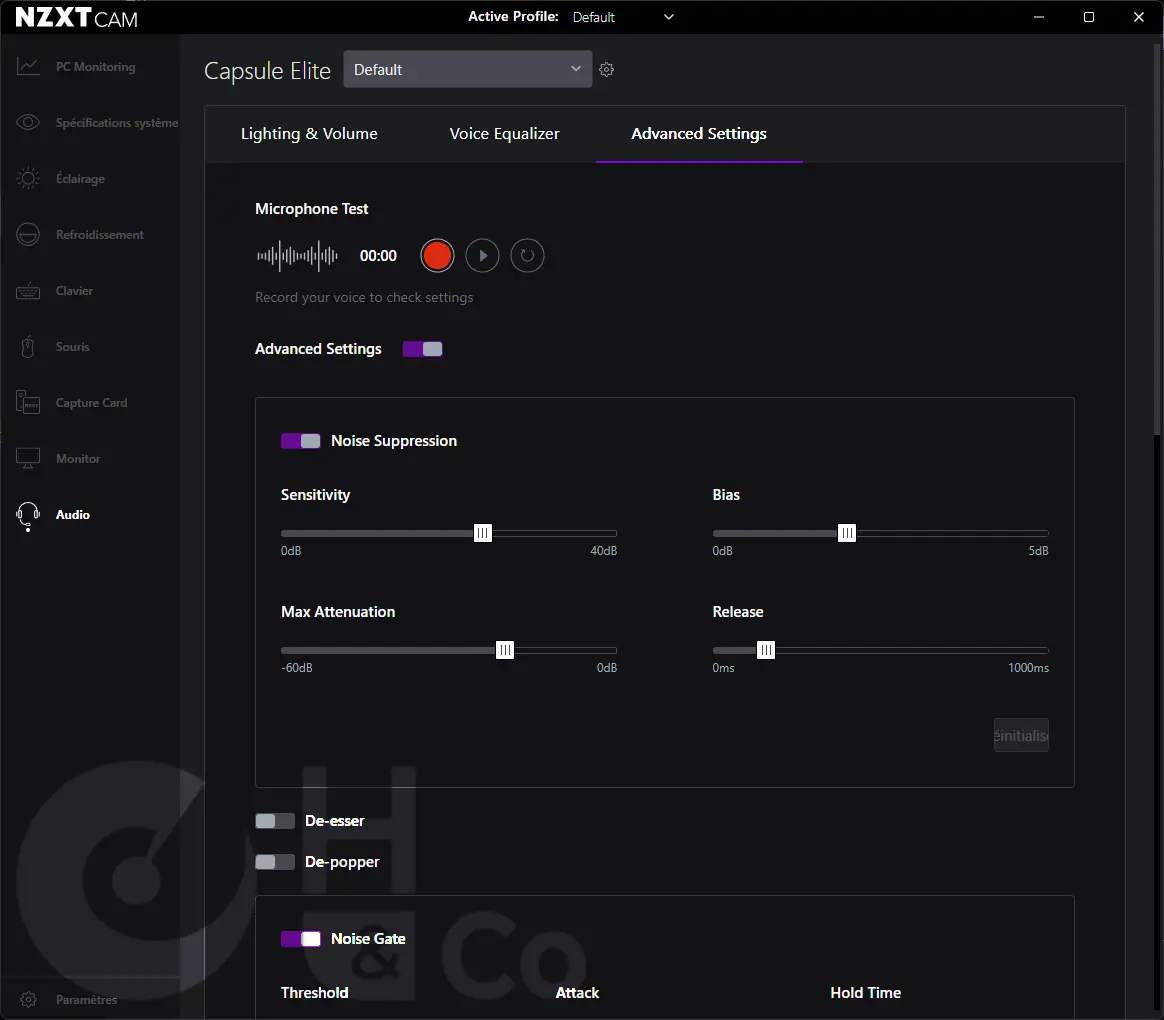The height and width of the screenshot is (1020, 1164).
Task: Start recording microphone test
Action: [436, 256]
